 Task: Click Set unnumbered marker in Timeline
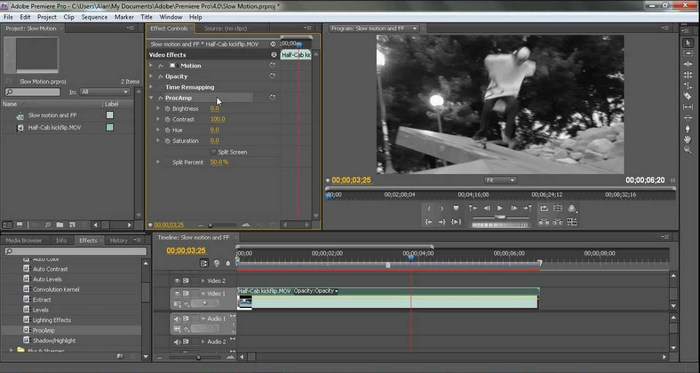click(228, 263)
